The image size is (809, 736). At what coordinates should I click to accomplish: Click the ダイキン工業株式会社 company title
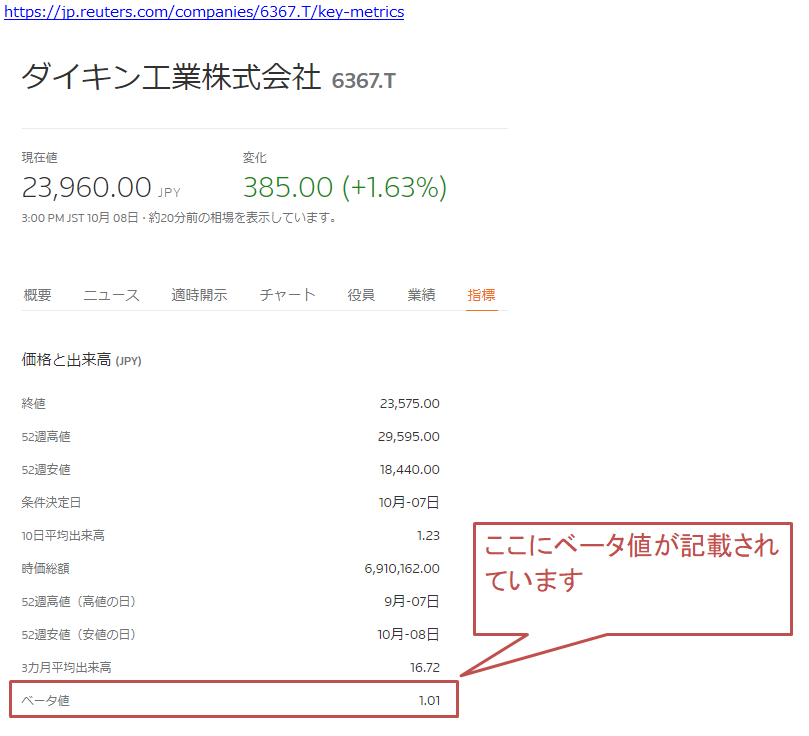click(171, 77)
